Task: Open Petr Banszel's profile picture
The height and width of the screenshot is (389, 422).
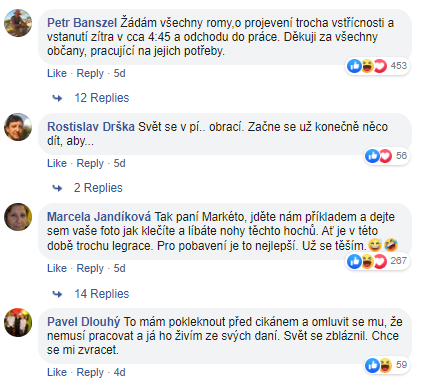Action: 18,23
